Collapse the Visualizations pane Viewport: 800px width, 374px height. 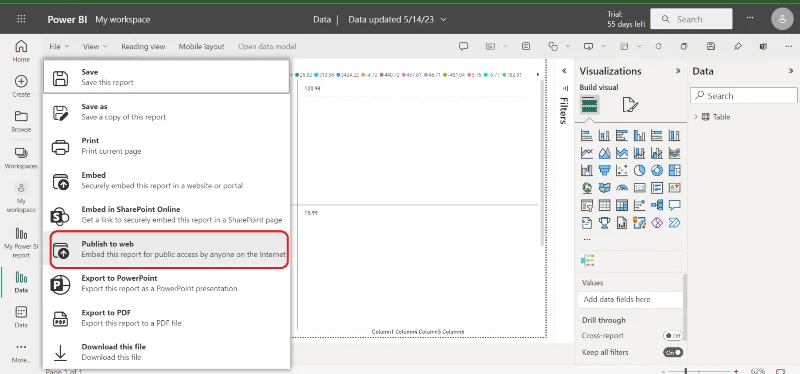click(x=678, y=71)
